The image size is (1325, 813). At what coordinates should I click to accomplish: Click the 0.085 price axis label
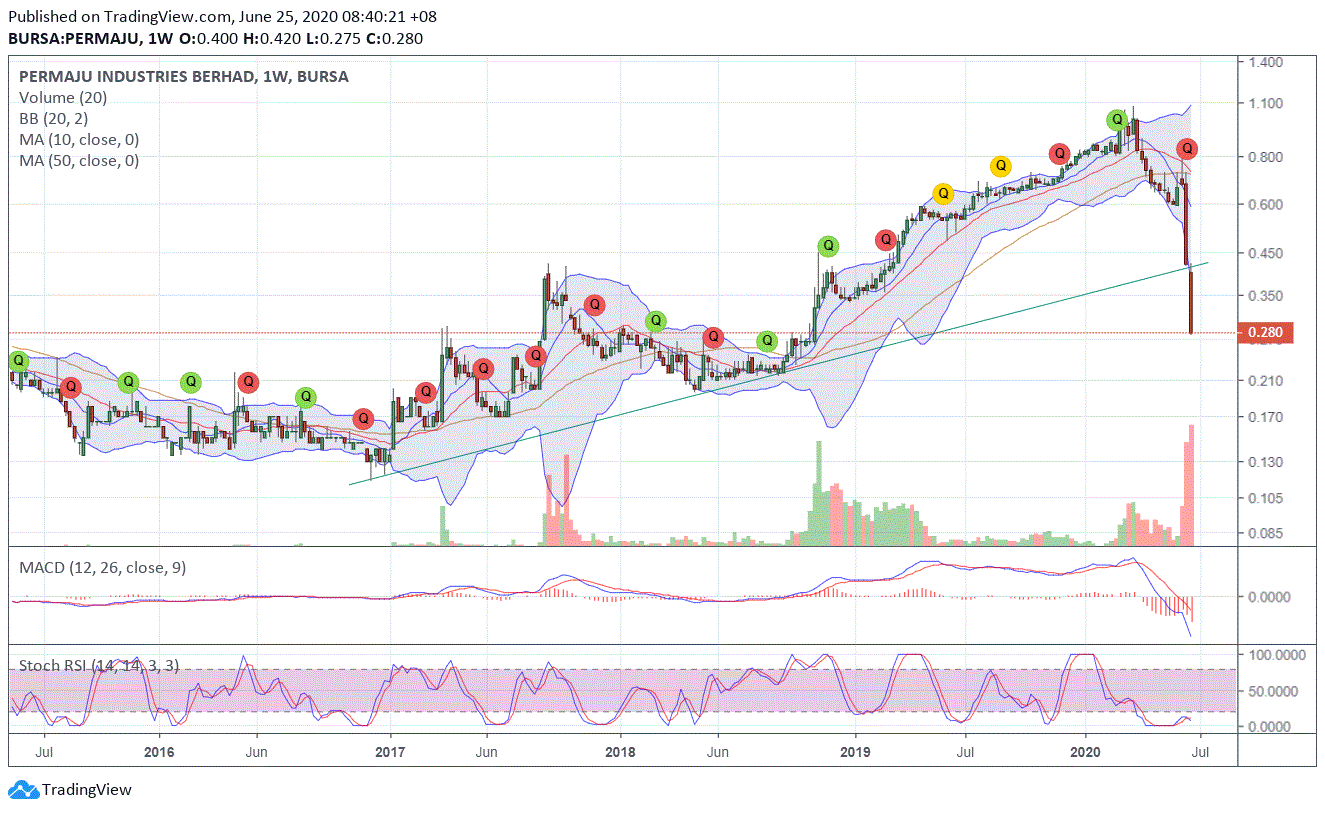click(x=1265, y=533)
